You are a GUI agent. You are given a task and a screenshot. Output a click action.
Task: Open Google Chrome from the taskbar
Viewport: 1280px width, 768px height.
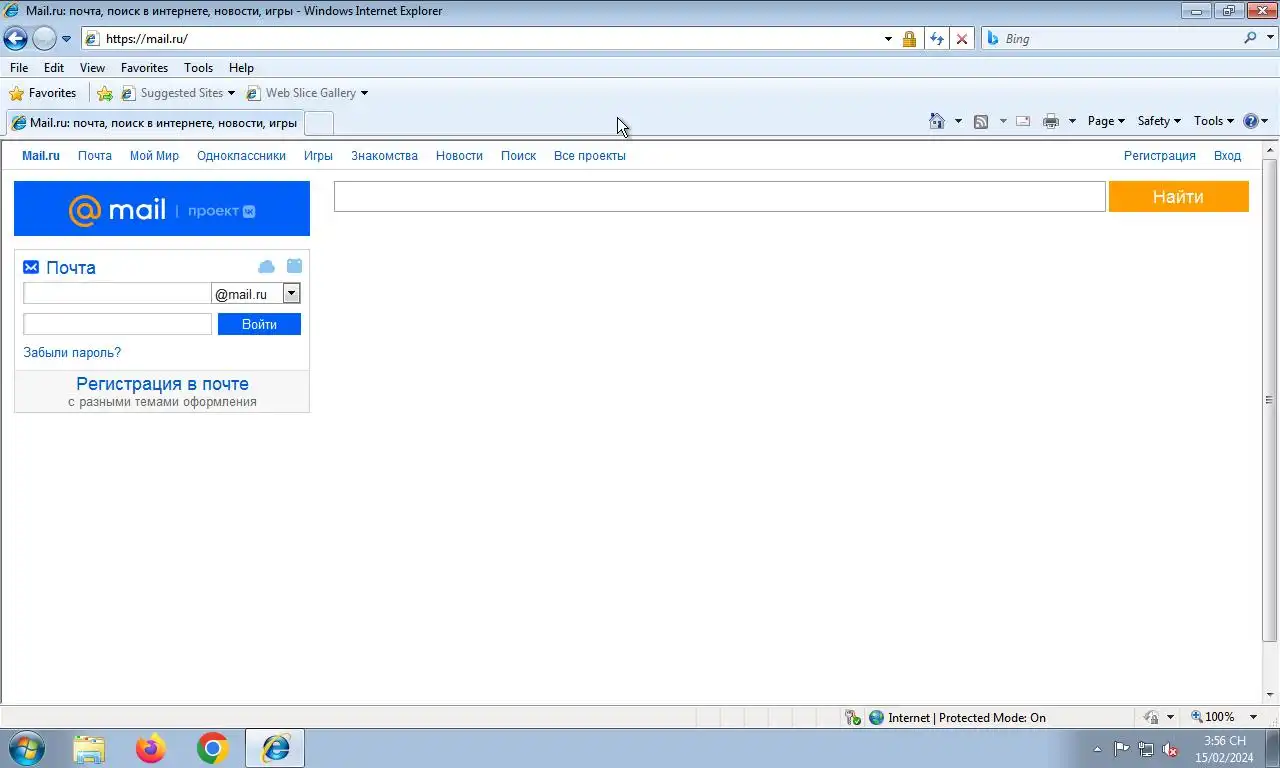pyautogui.click(x=212, y=748)
